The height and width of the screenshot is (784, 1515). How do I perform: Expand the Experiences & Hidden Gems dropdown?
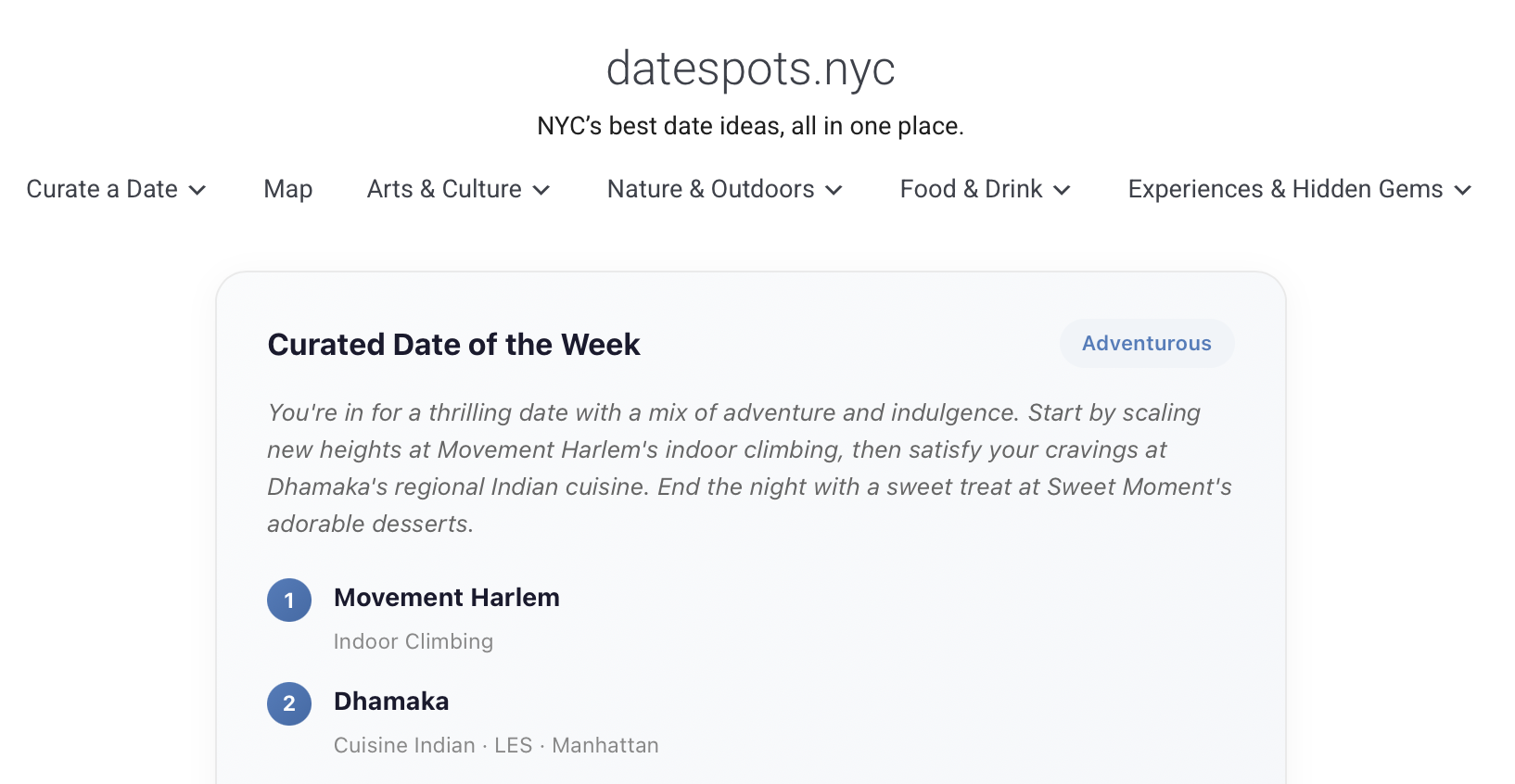(1284, 189)
